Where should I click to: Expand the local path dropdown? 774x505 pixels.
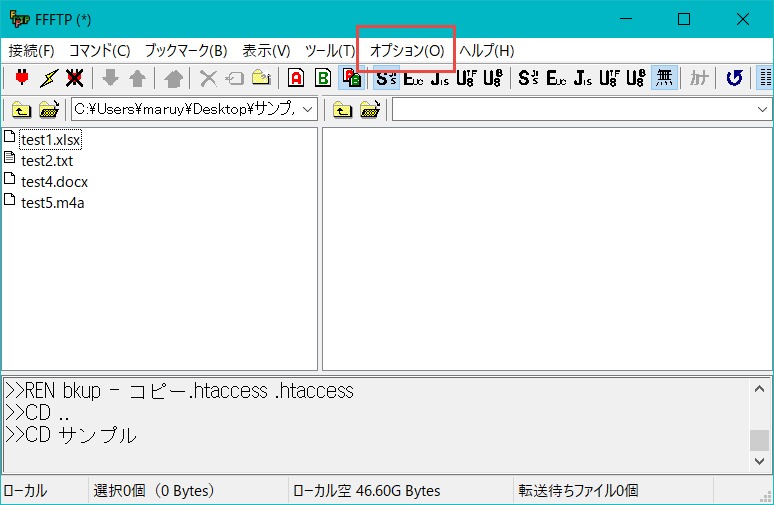click(x=307, y=109)
